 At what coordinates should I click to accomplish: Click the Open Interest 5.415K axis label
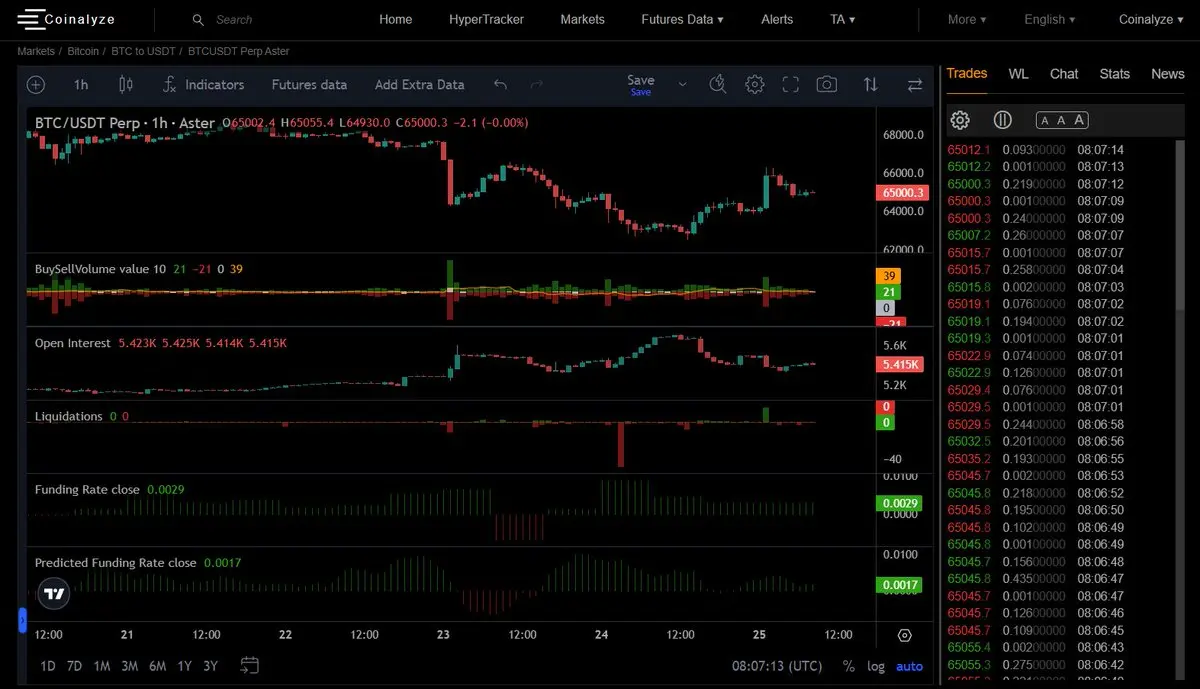pyautogui.click(x=901, y=365)
